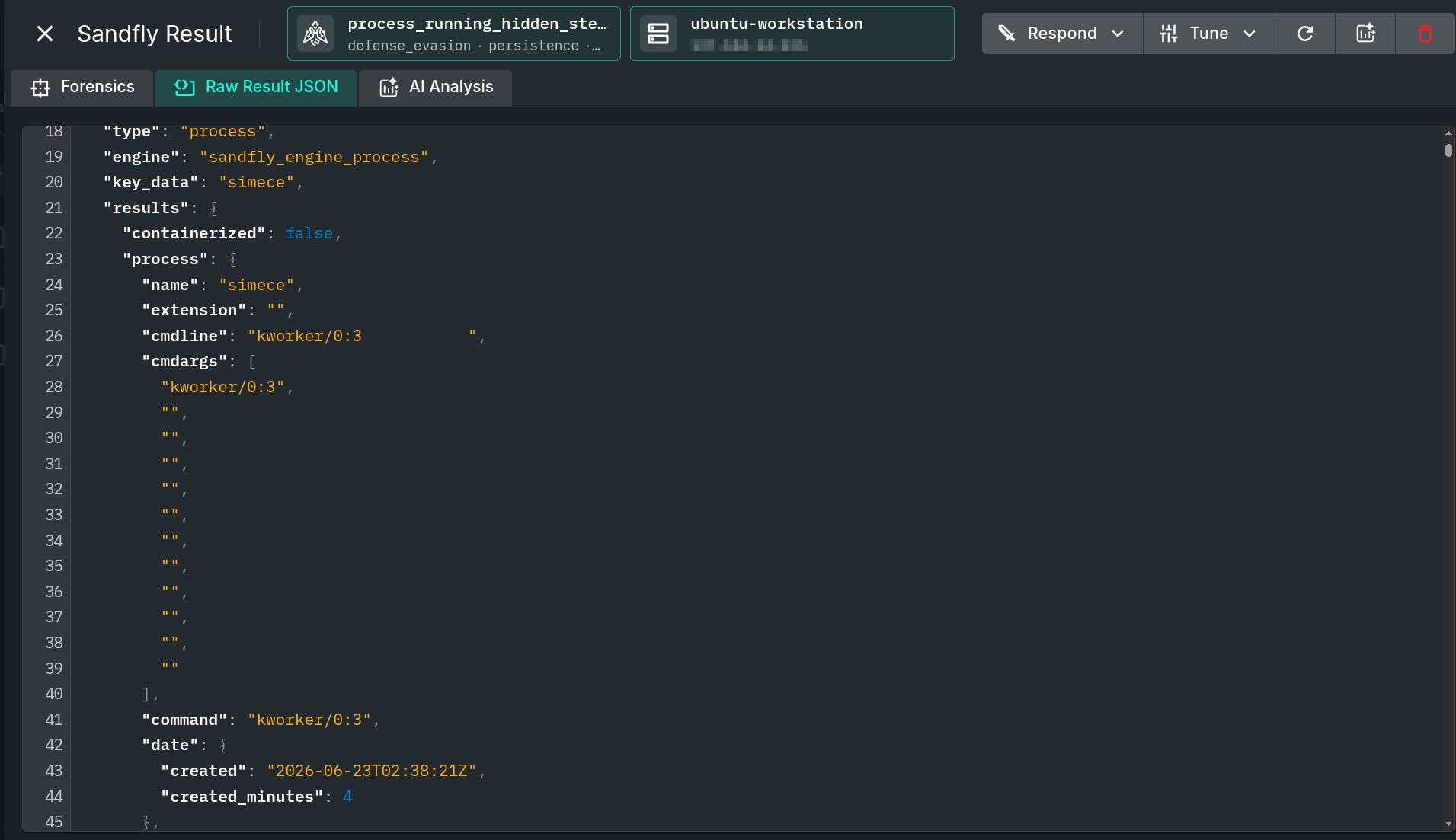Click the Forensics tab icon
Screen dimensions: 1456x840
(40, 88)
